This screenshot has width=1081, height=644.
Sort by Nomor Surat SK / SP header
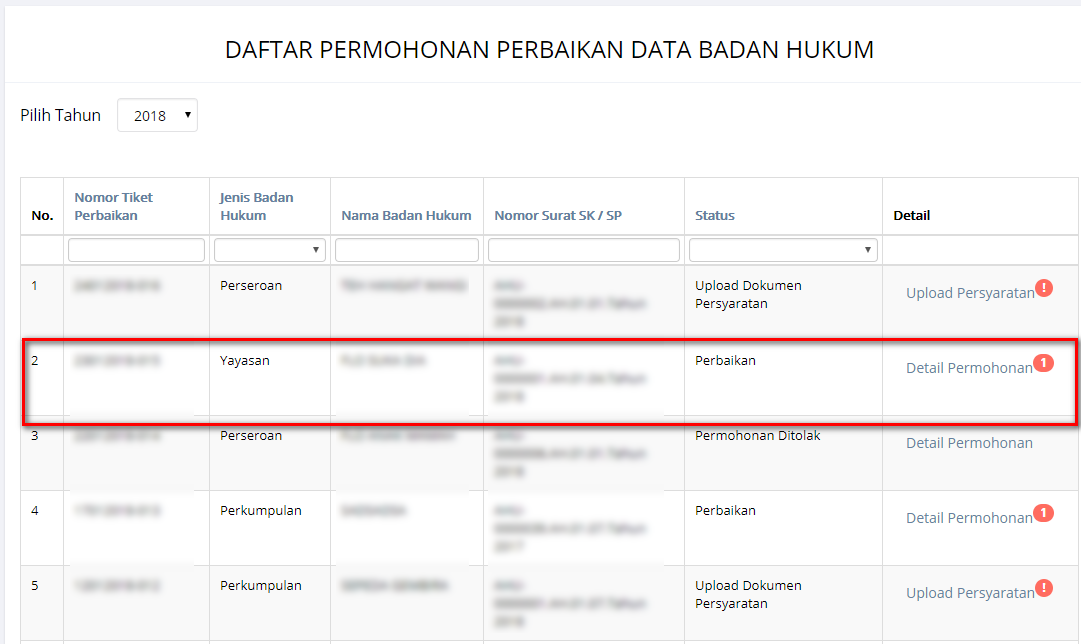[x=557, y=215]
